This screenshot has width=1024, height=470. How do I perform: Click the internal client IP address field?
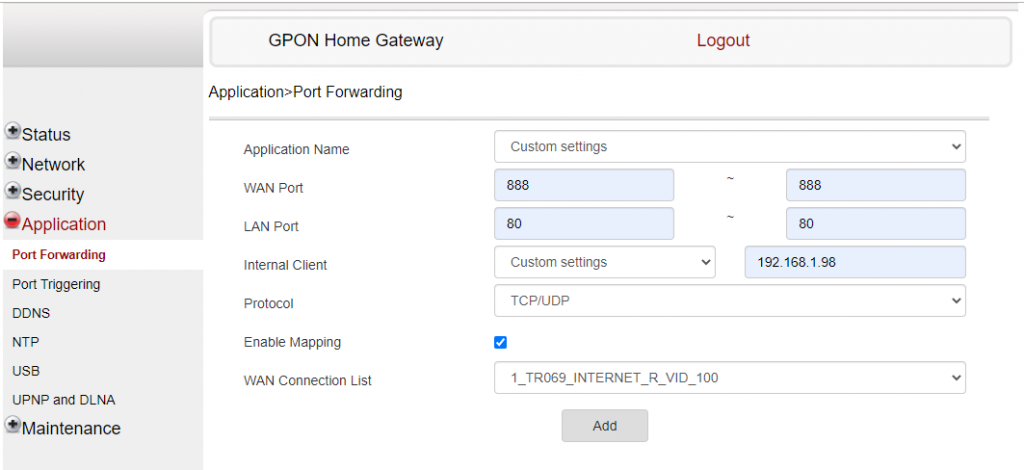855,262
